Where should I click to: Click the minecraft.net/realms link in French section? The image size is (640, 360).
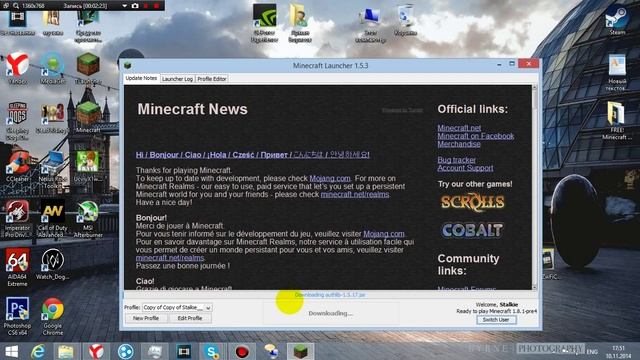pyautogui.click(x=170, y=258)
